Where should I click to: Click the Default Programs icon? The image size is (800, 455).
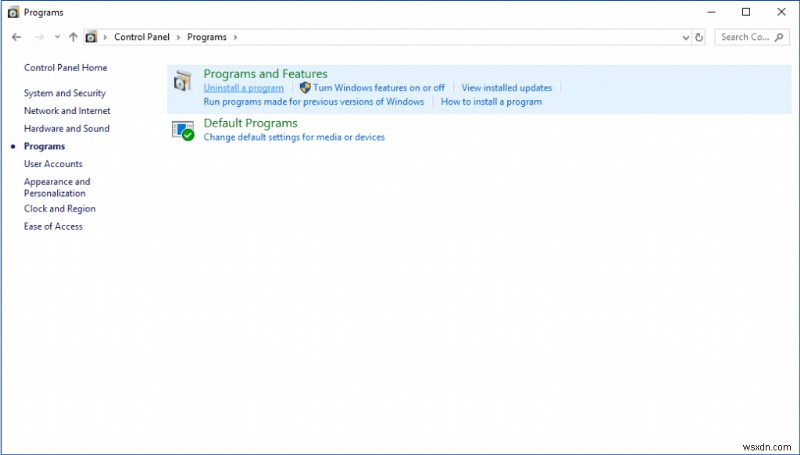tap(183, 131)
